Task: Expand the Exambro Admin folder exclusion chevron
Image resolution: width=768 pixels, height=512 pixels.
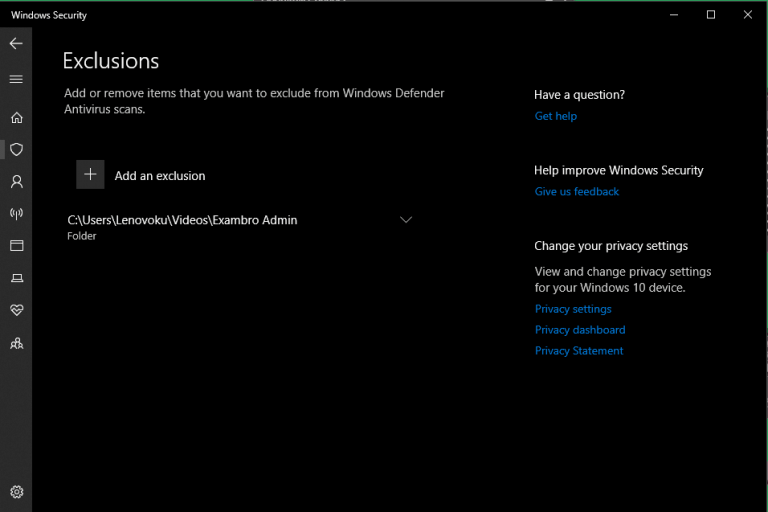Action: coord(406,219)
